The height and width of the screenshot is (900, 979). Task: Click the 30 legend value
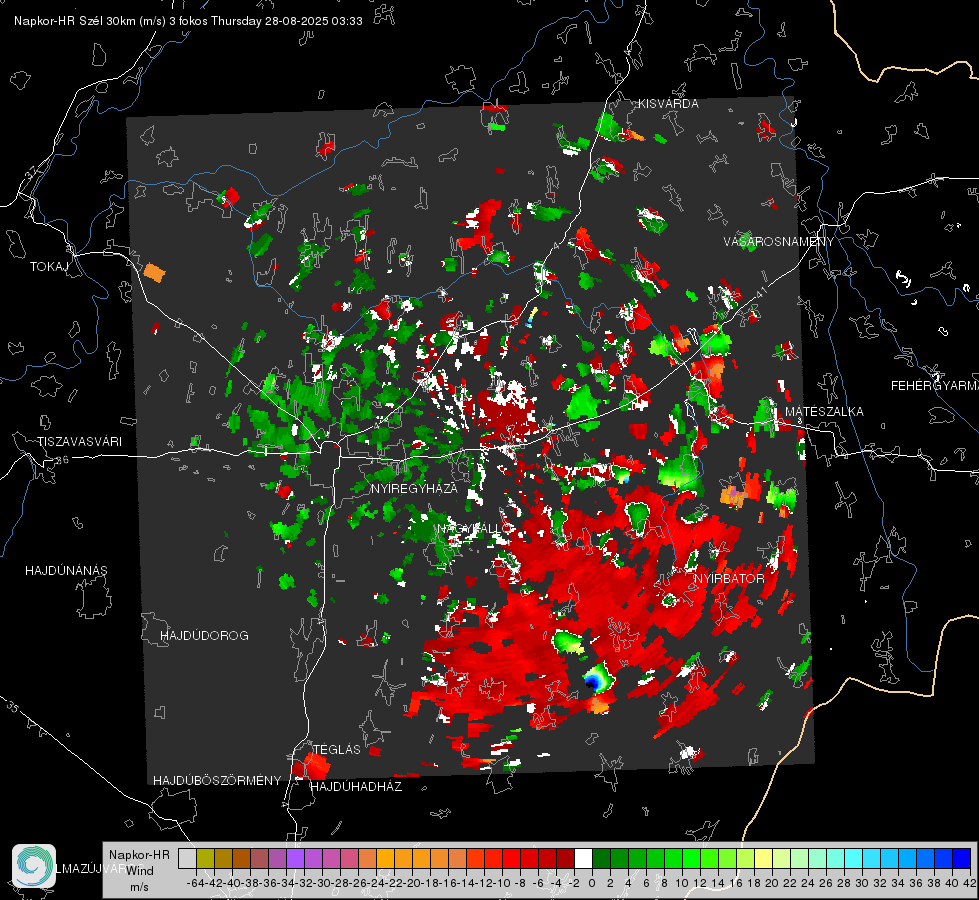coord(862,883)
